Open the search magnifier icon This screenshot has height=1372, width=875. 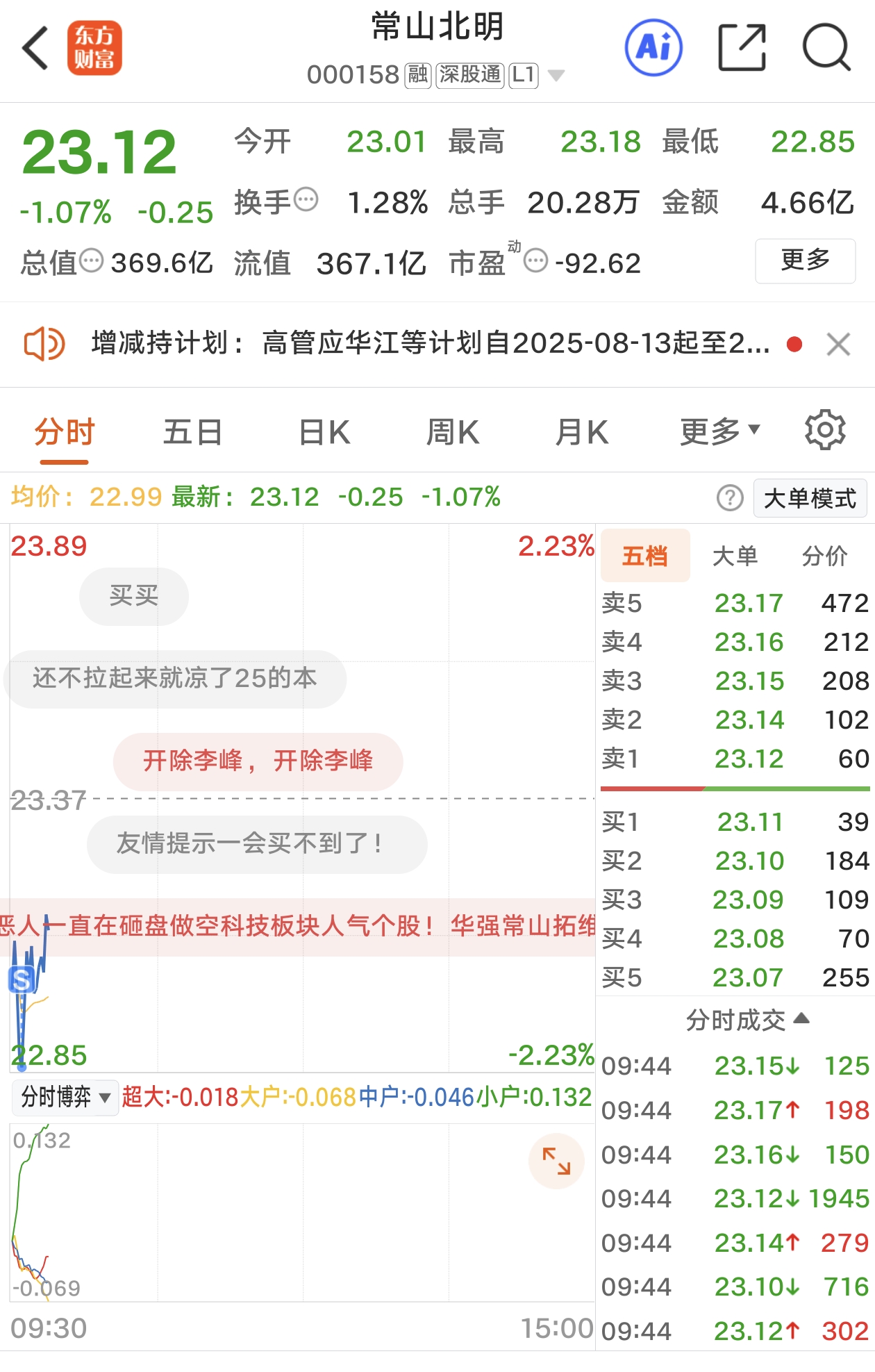[x=826, y=47]
